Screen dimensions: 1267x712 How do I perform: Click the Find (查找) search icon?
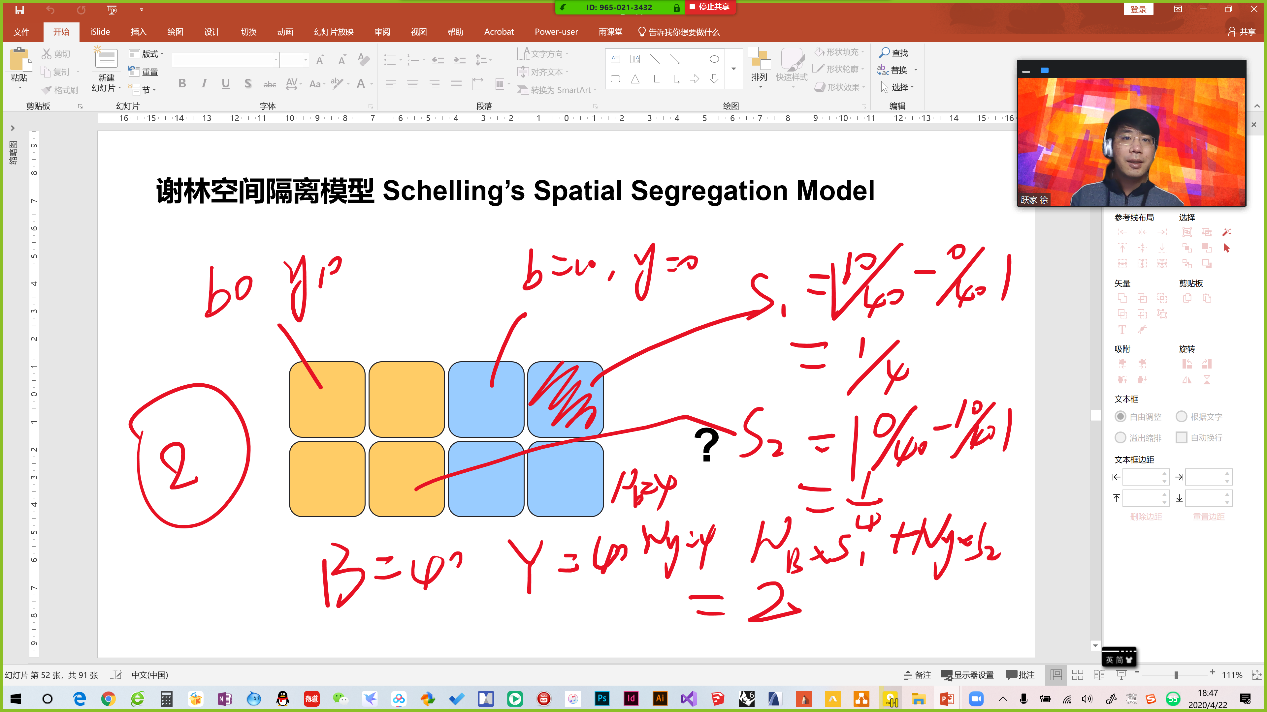893,53
